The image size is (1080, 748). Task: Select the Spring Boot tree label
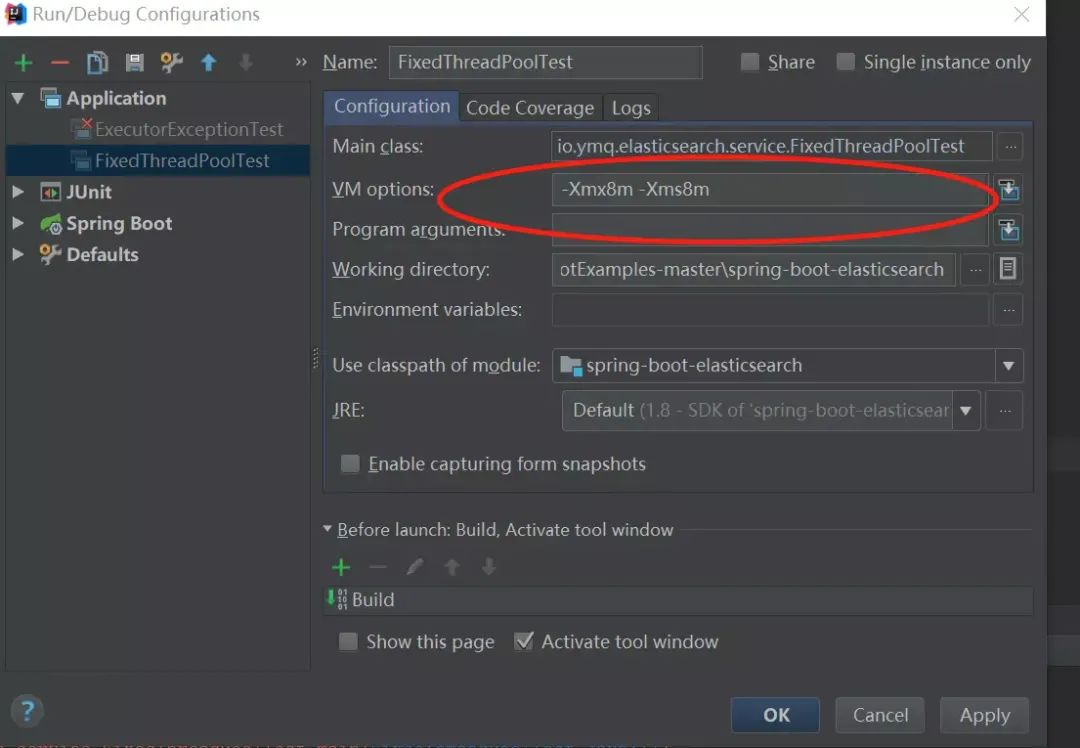(119, 223)
